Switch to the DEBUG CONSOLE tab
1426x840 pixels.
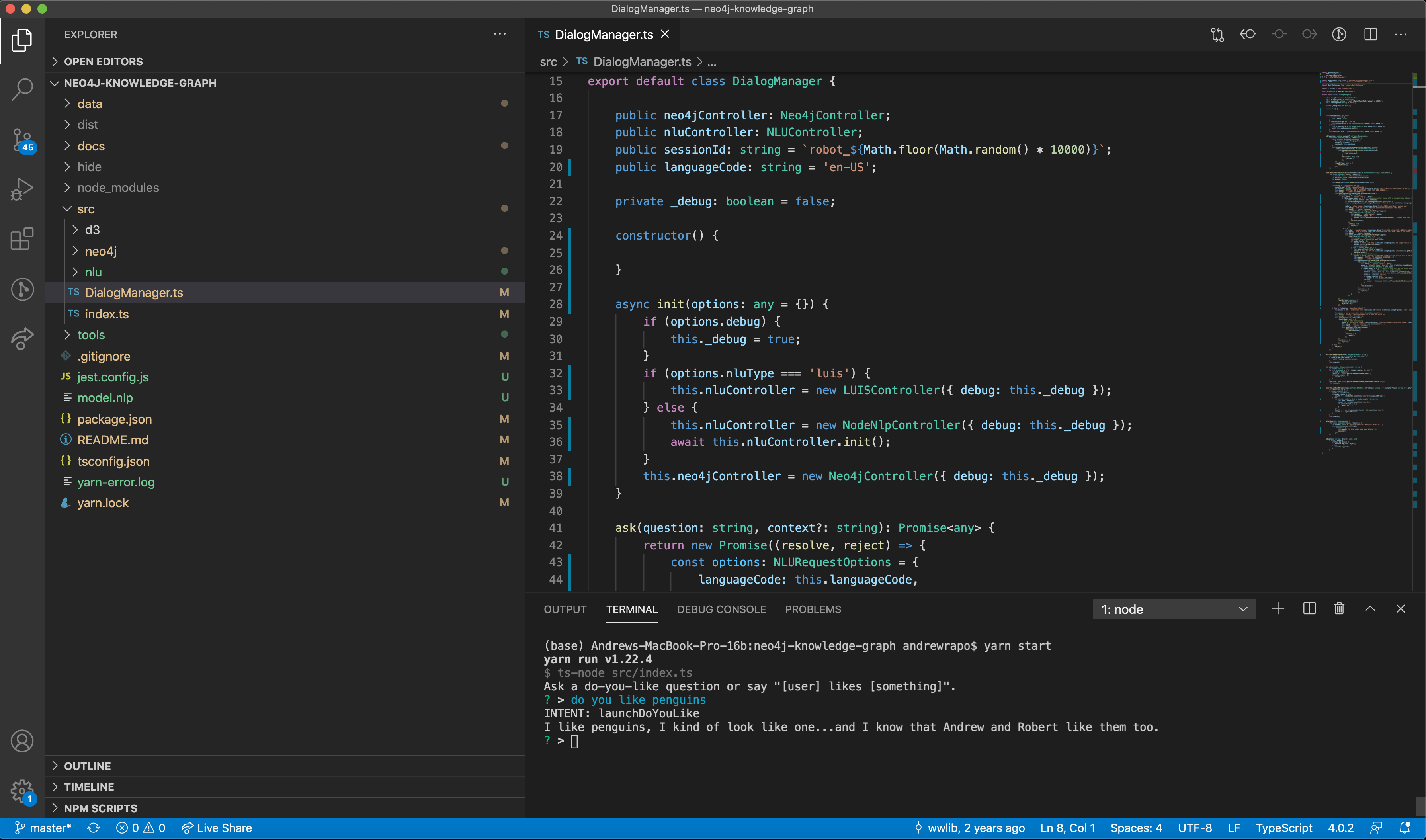pyautogui.click(x=721, y=609)
